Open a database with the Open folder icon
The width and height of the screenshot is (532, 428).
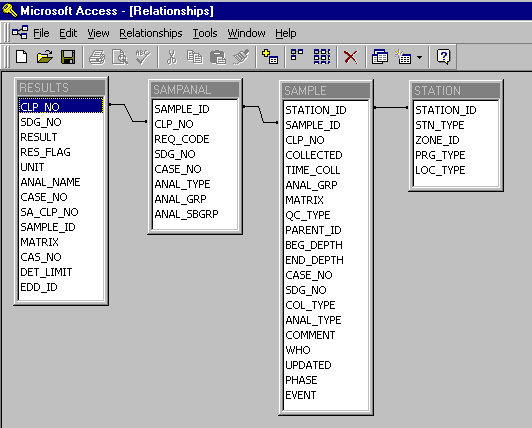[44, 57]
